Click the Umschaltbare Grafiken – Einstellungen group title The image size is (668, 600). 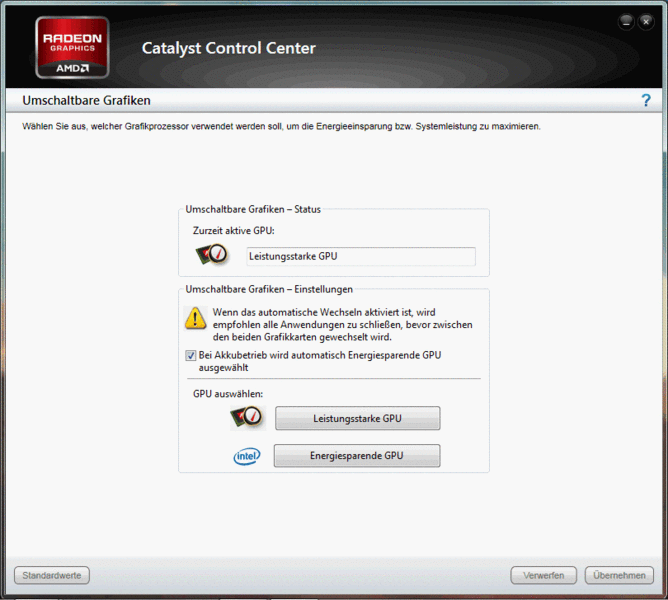(x=269, y=289)
